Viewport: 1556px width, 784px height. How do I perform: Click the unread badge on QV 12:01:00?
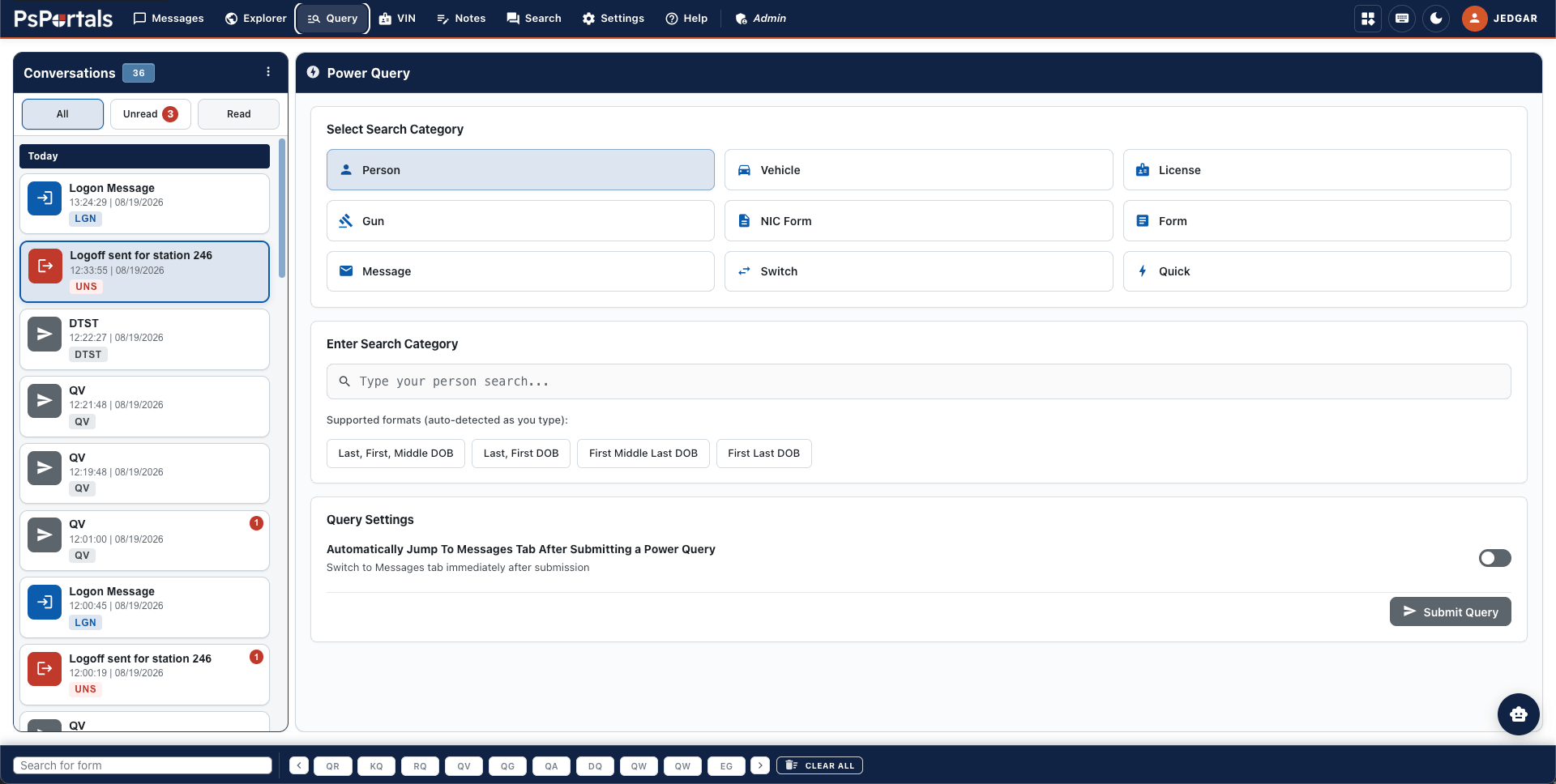click(256, 523)
